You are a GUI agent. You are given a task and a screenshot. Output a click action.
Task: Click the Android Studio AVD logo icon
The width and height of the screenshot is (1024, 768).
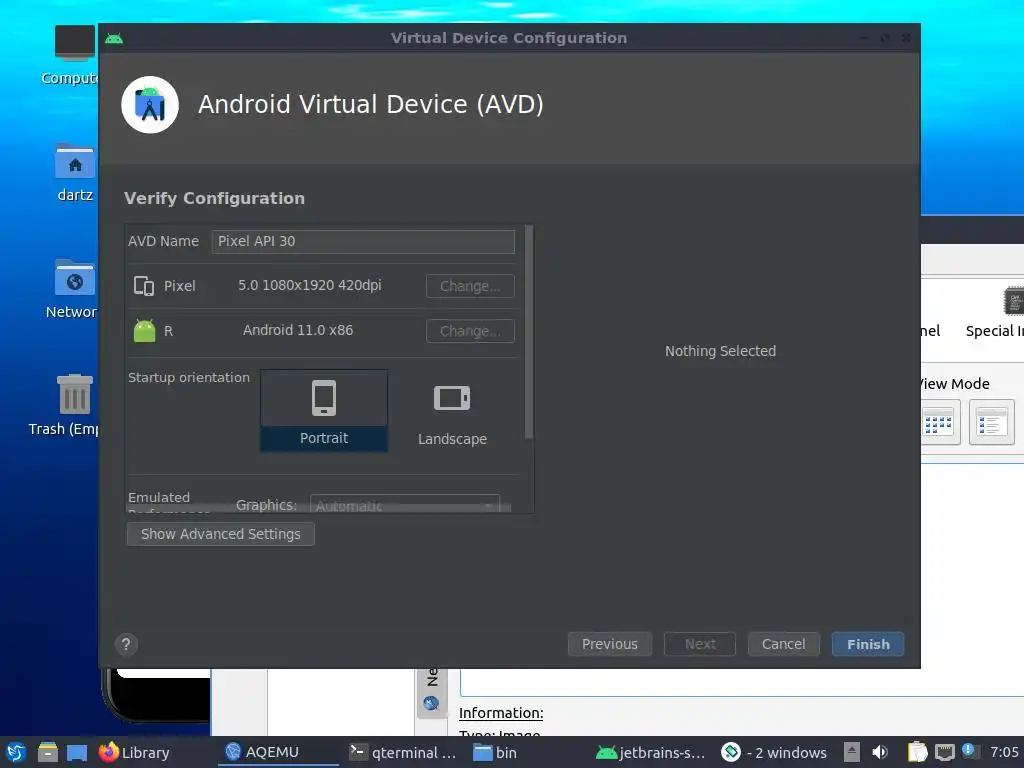click(x=150, y=104)
